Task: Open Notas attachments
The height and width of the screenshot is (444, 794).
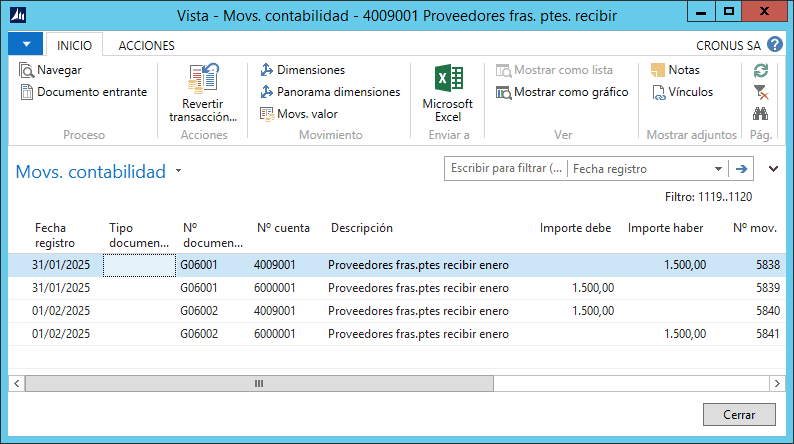Action: [675, 70]
